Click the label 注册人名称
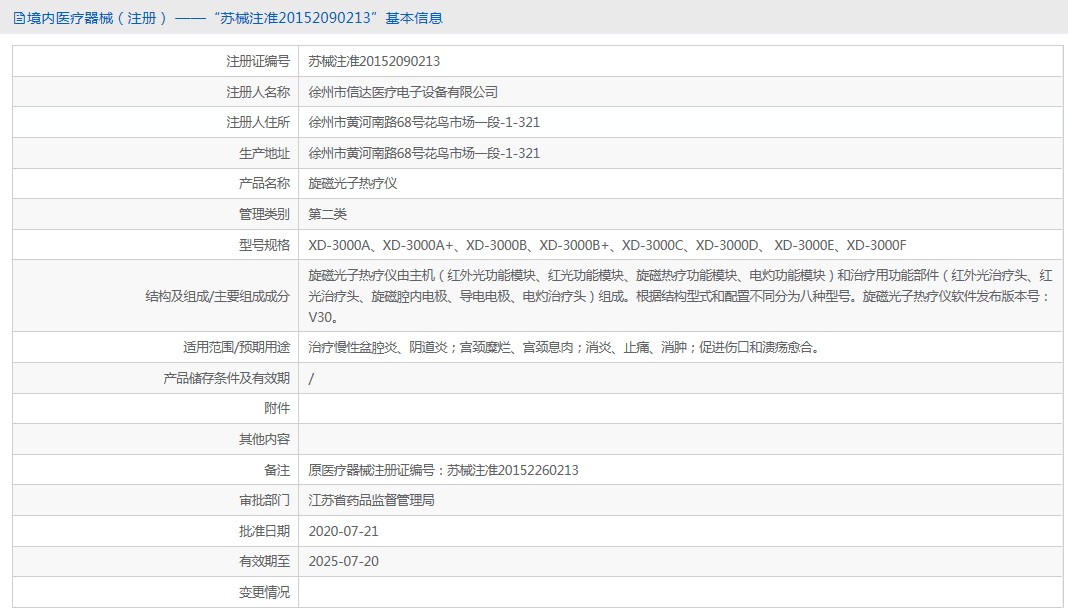 [258, 92]
